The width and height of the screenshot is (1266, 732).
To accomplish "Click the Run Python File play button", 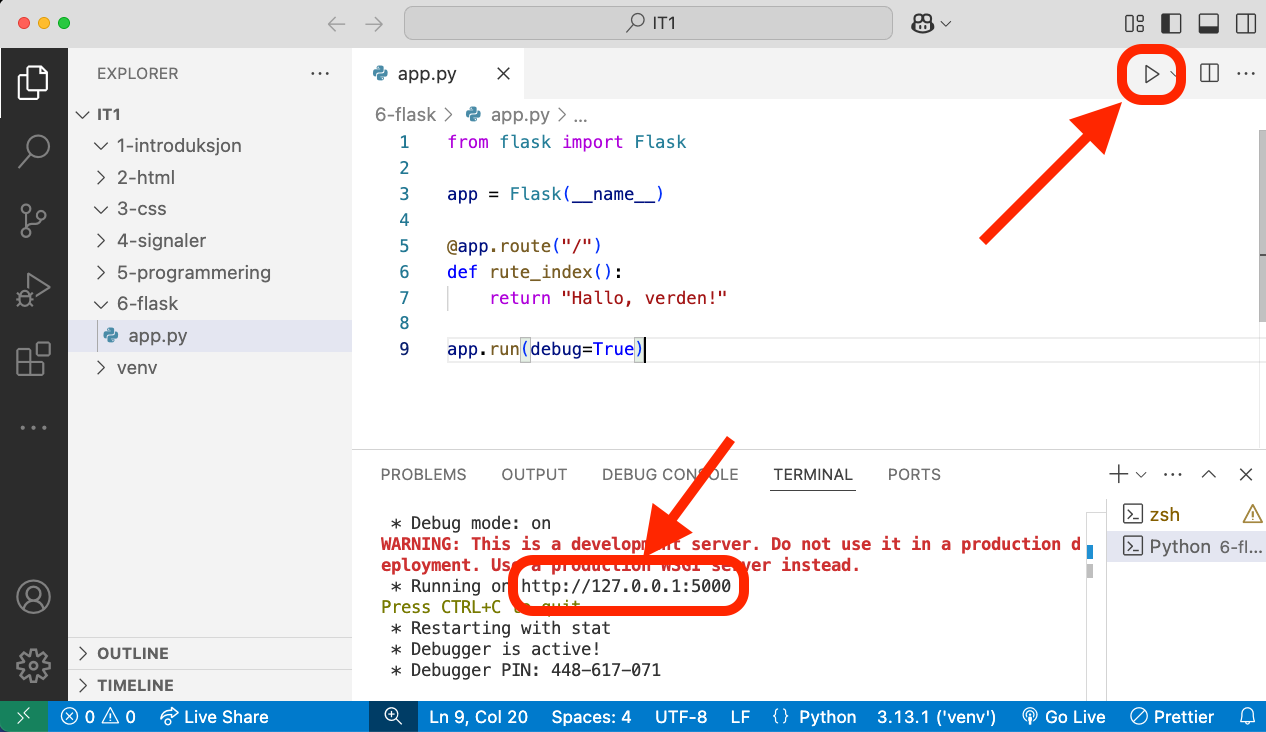I will (x=1151, y=74).
